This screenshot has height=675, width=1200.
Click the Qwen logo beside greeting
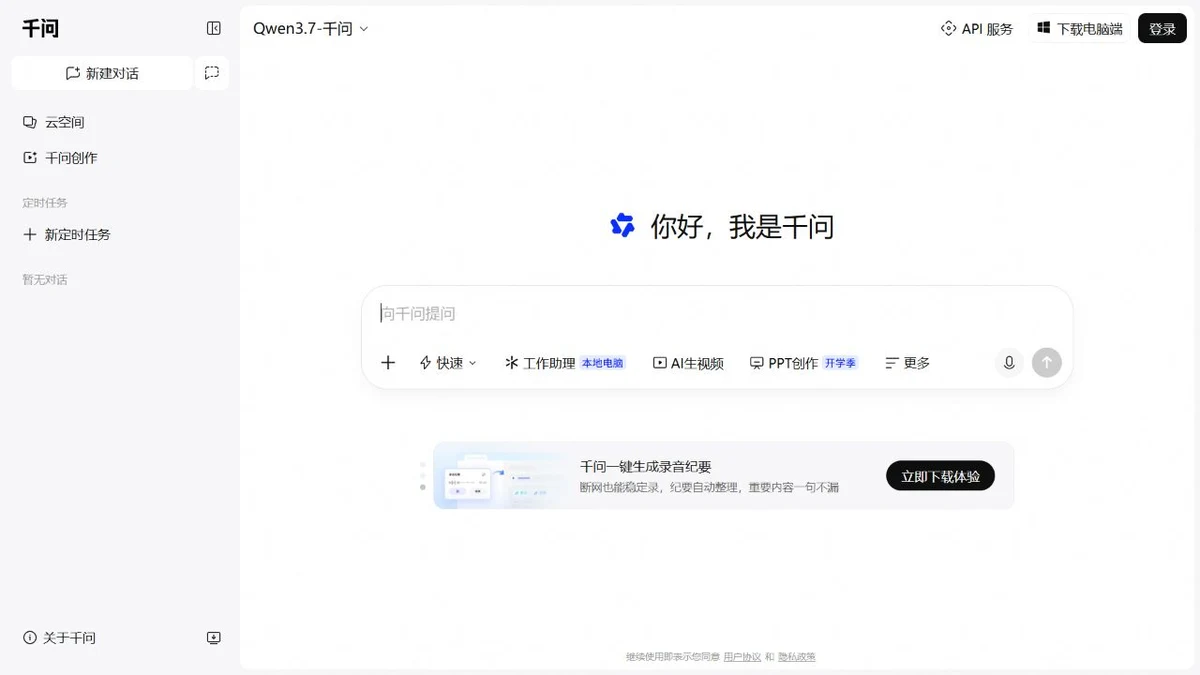click(x=622, y=226)
